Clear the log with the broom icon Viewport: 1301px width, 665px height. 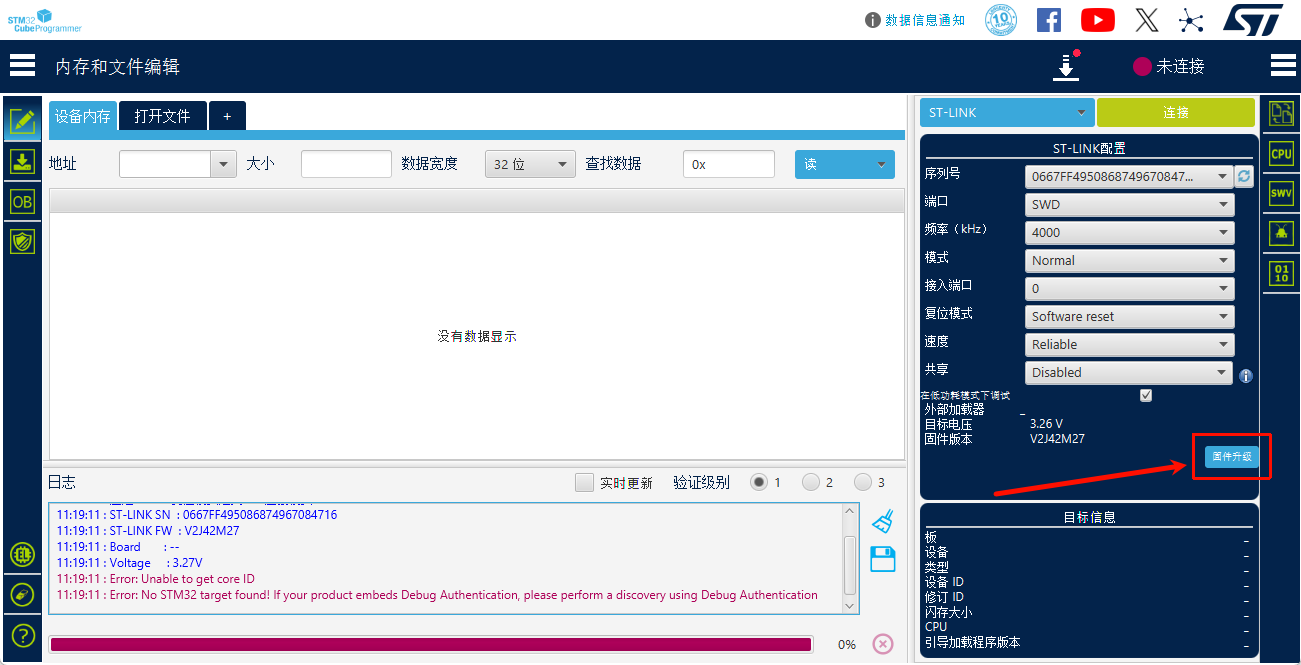(x=882, y=520)
